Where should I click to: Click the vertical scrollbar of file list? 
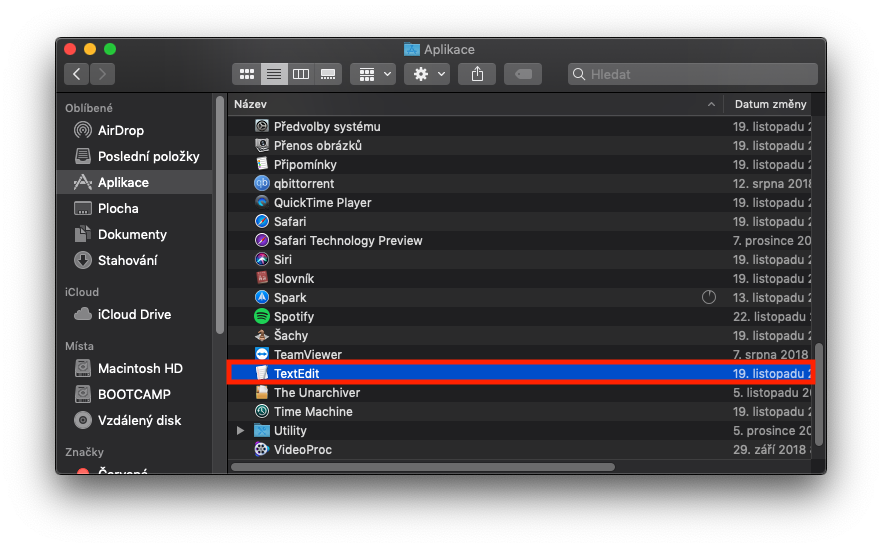(819, 394)
